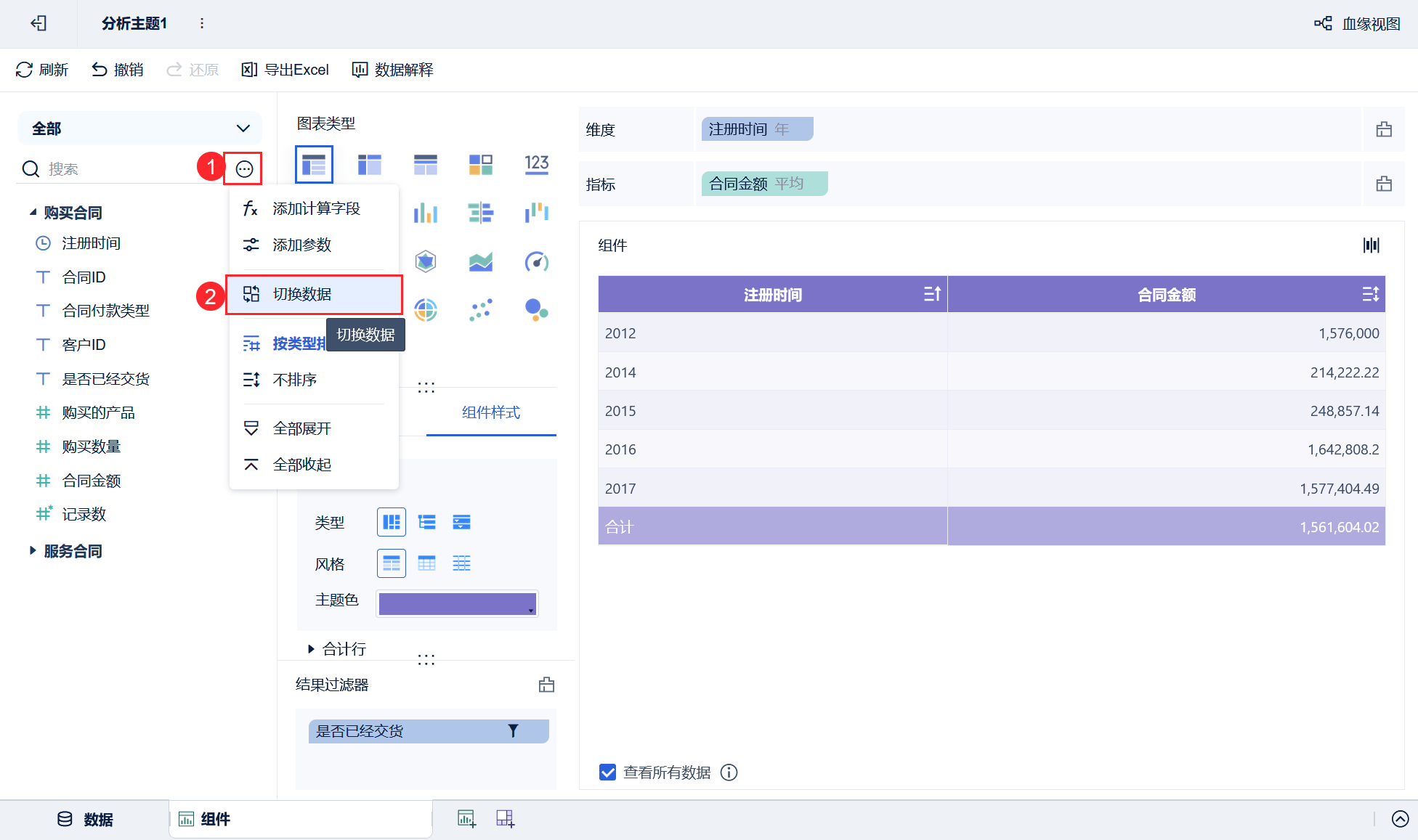The image size is (1418, 840).
Task: Switch to the 组件样式 tab
Action: click(x=491, y=412)
